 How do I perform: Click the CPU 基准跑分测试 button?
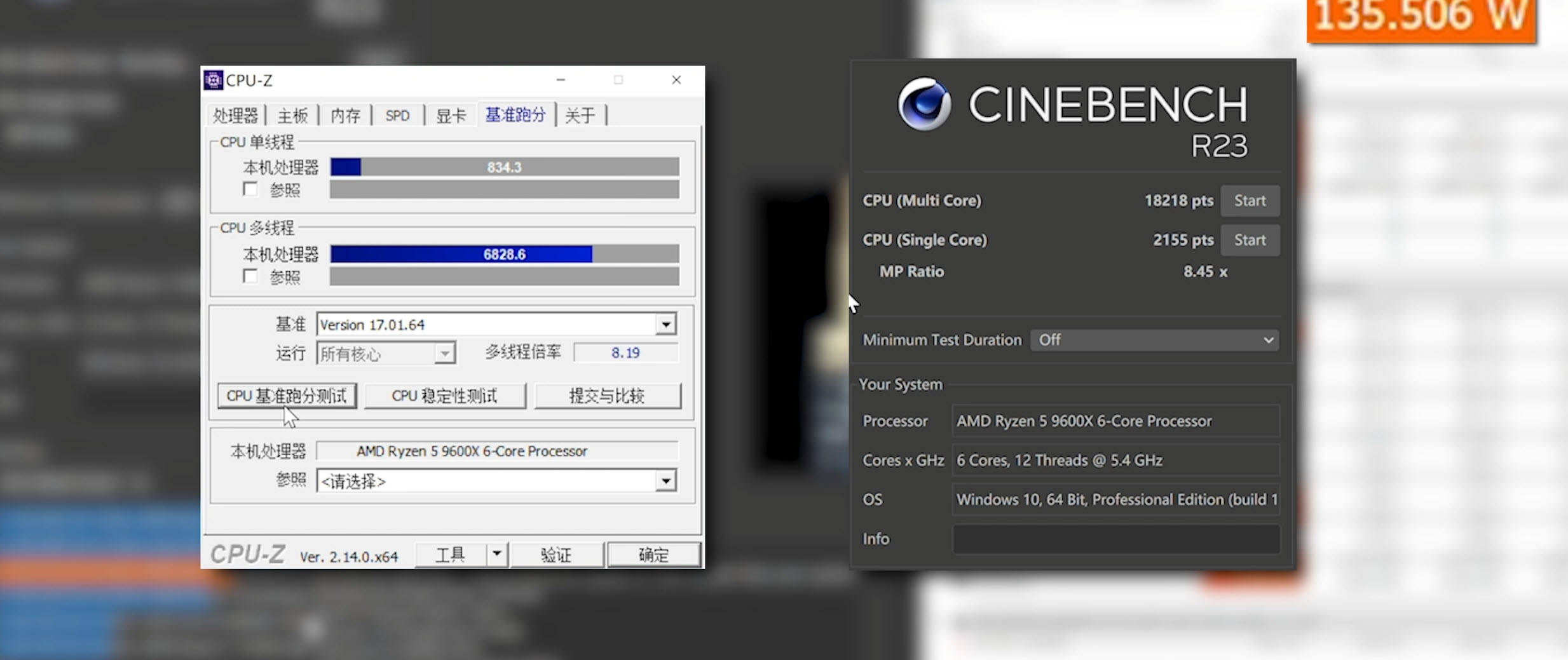click(x=287, y=396)
